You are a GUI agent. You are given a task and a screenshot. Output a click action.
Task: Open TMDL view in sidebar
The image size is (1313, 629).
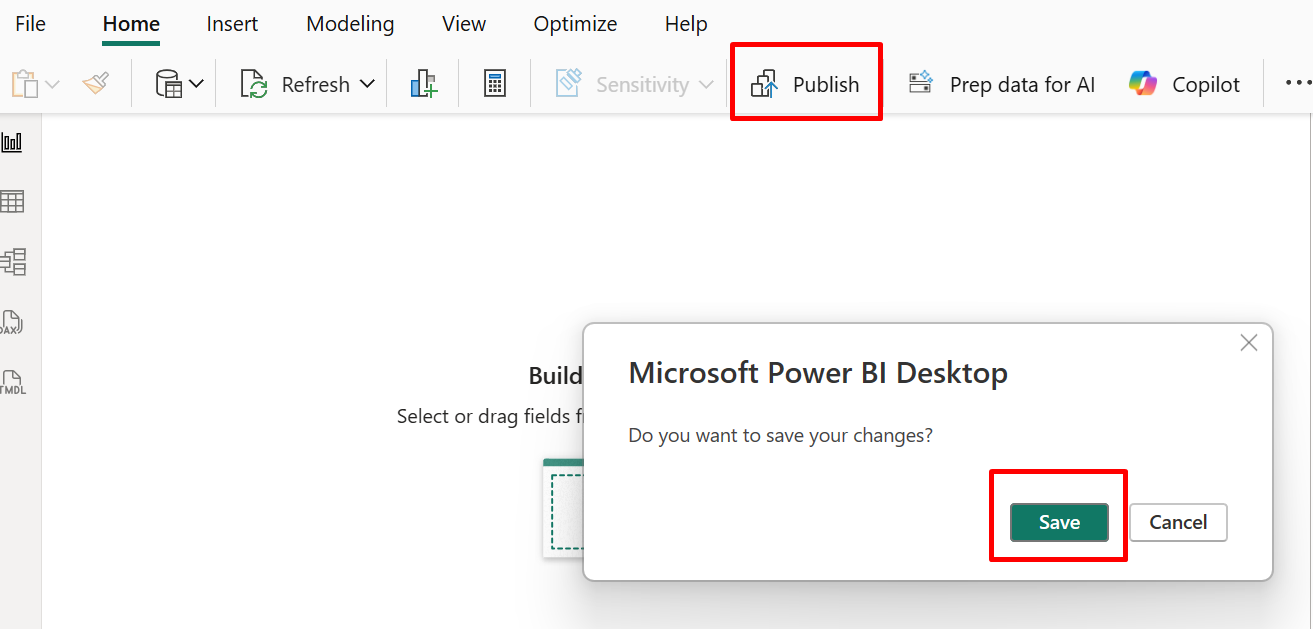coord(12,383)
